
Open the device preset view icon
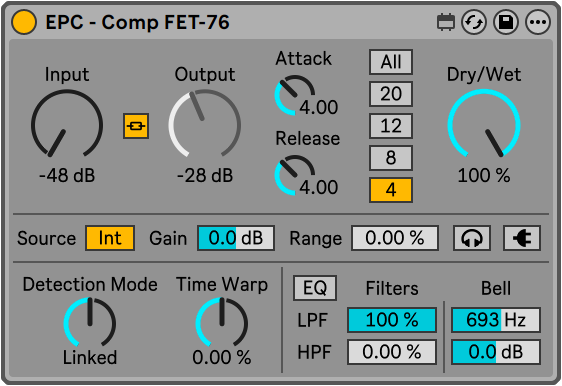[446, 22]
